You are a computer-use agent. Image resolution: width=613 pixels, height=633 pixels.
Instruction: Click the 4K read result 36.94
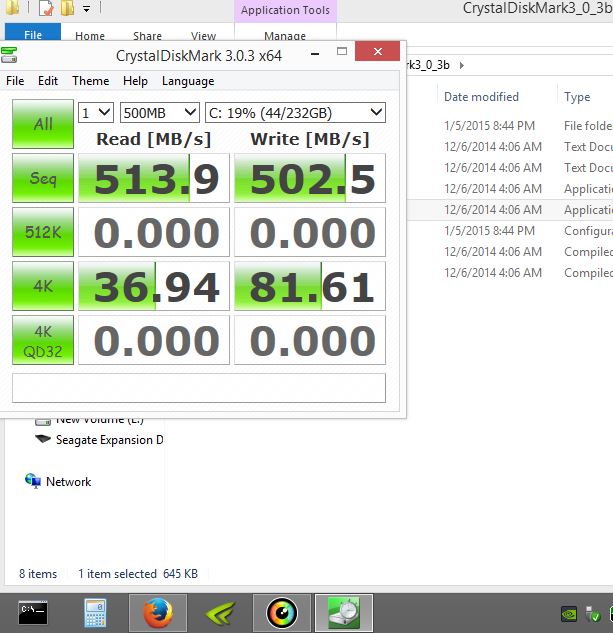tap(153, 286)
